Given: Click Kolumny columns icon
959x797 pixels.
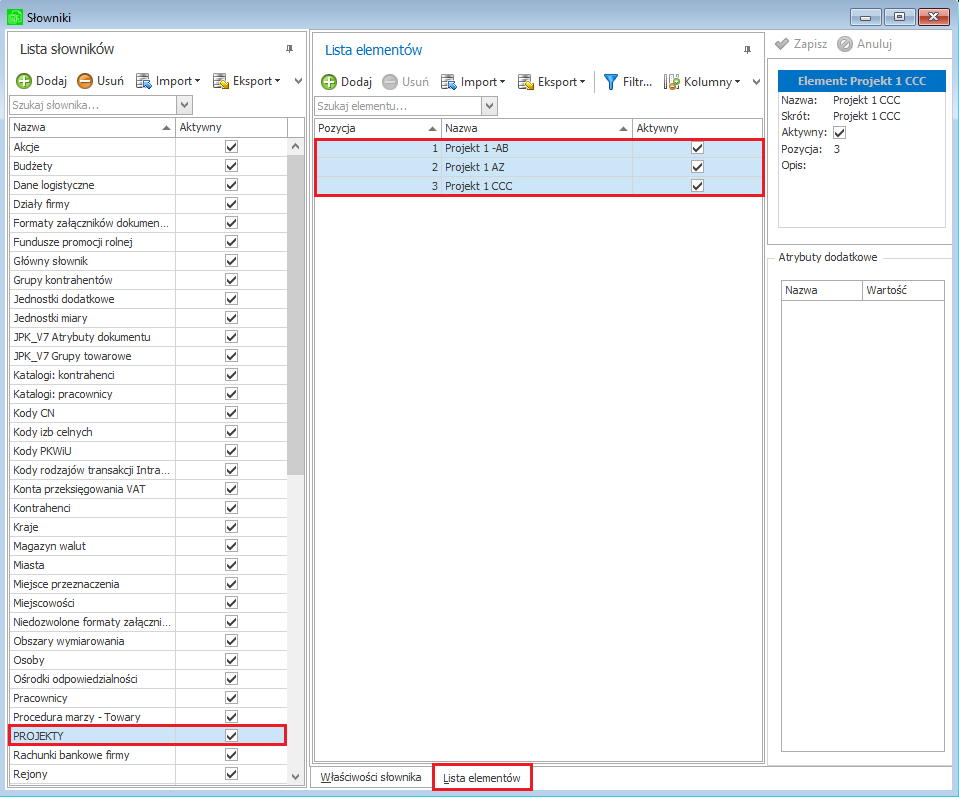Looking at the screenshot, I should [672, 82].
